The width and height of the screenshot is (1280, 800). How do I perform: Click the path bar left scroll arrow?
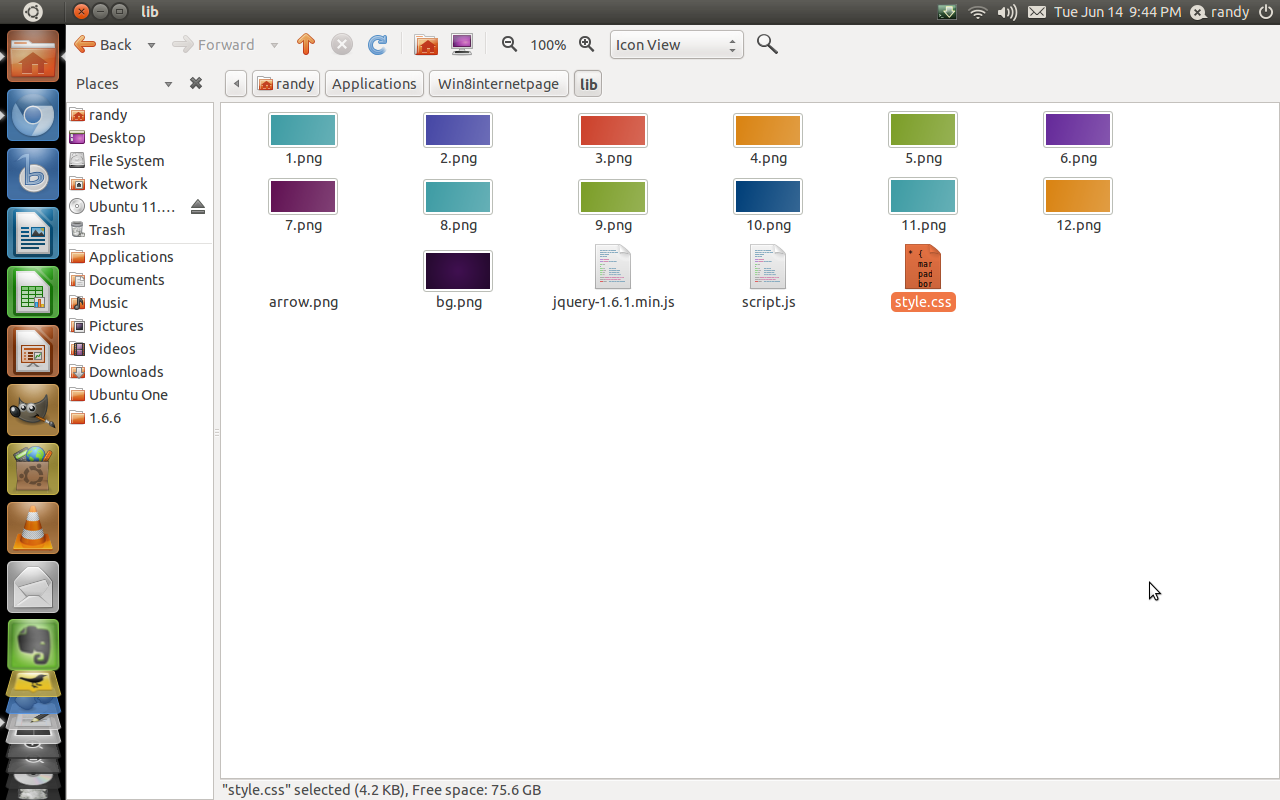pyautogui.click(x=237, y=84)
